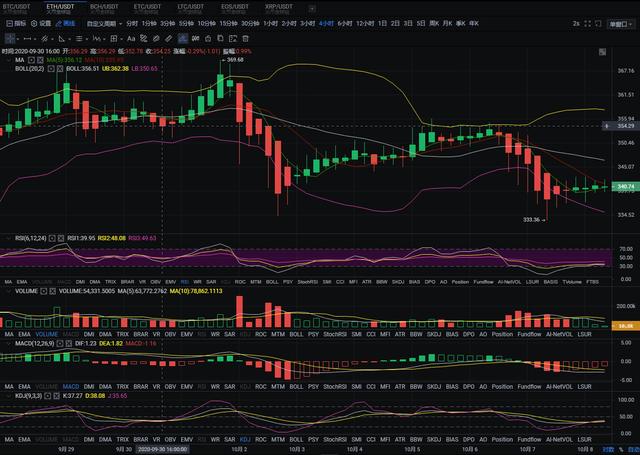
Task: Click the 画线 drawing button
Action: tap(66, 24)
